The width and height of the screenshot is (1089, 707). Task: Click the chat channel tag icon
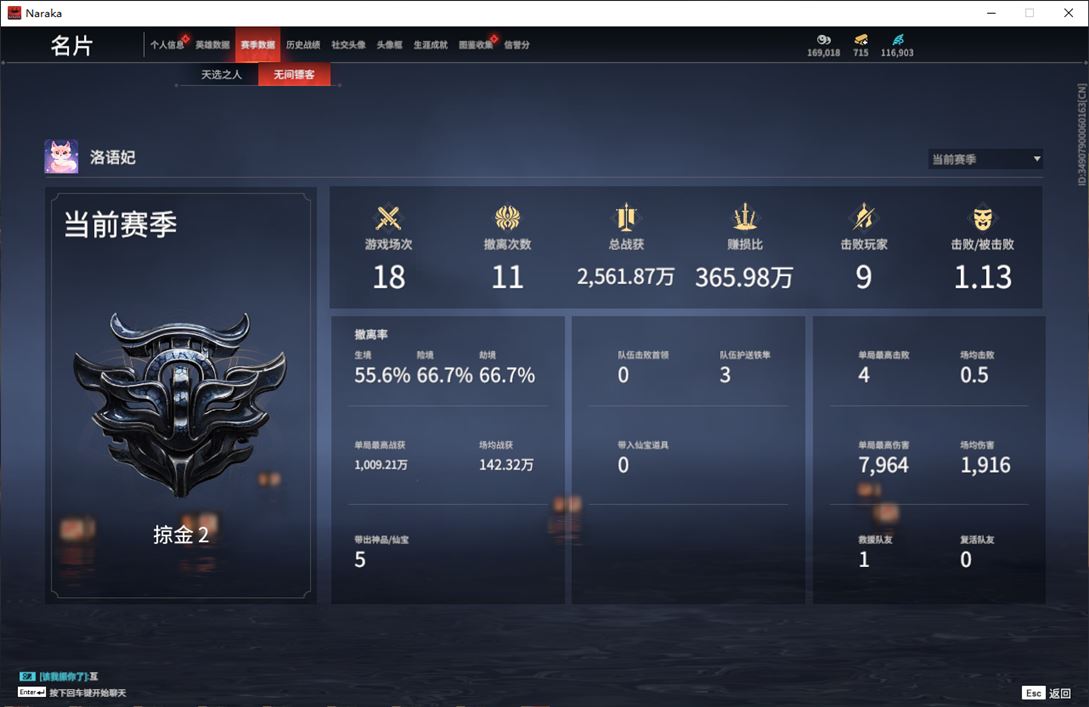27,676
